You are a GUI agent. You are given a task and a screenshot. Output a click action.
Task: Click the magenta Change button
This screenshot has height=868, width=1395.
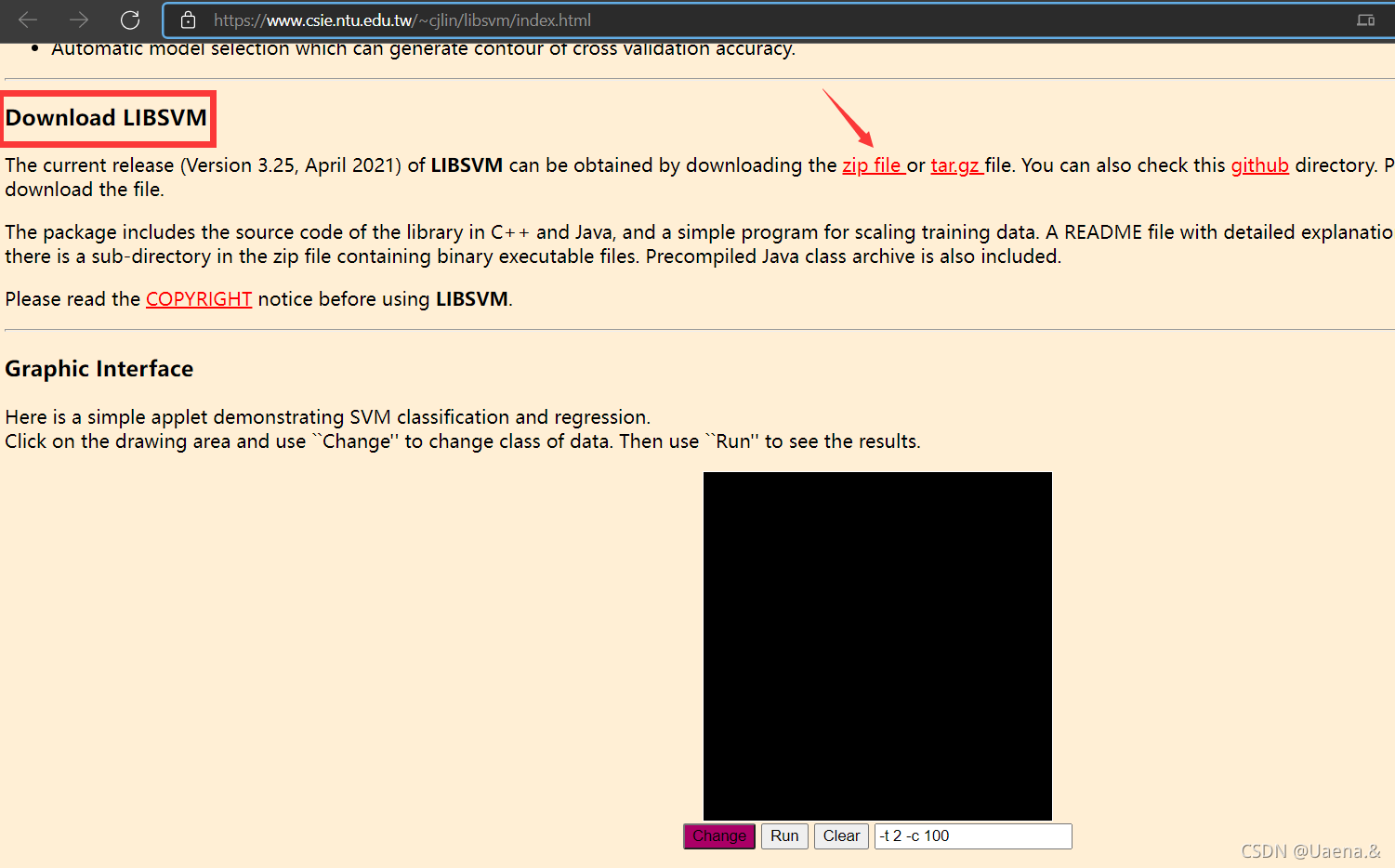click(719, 835)
